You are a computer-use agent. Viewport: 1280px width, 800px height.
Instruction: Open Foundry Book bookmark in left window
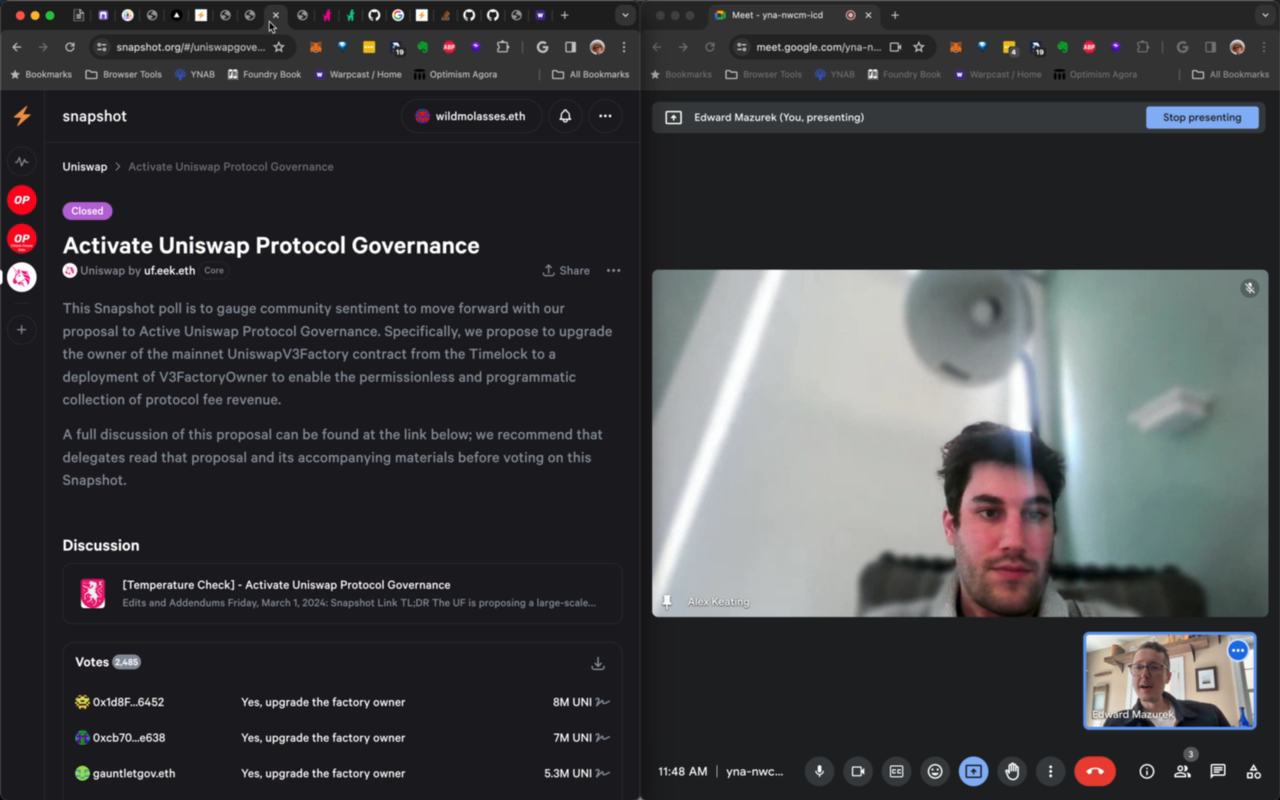click(264, 74)
